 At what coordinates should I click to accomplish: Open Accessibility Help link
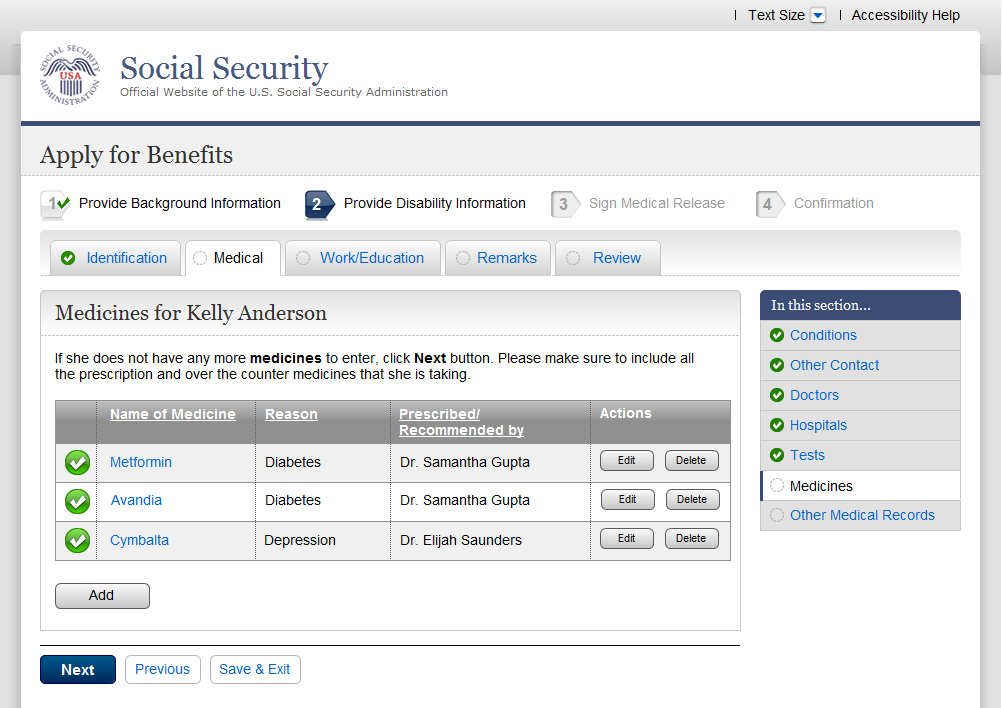click(x=905, y=15)
